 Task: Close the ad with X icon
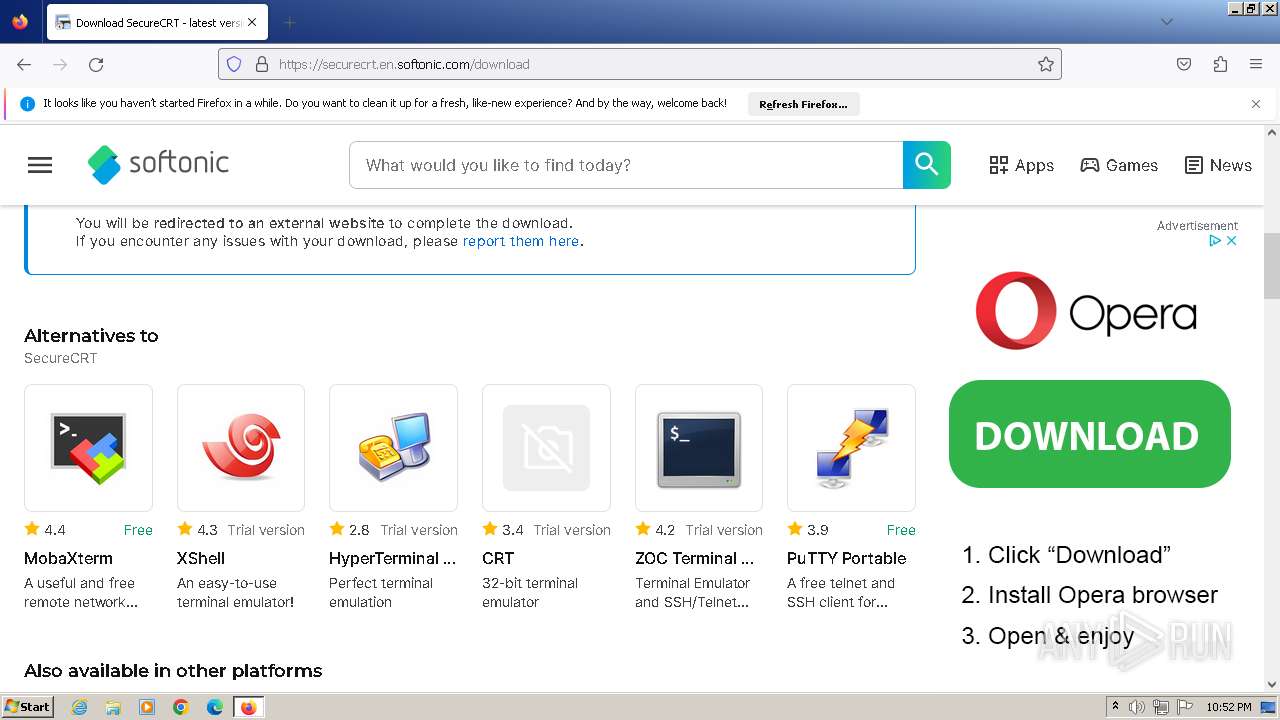[x=1232, y=240]
